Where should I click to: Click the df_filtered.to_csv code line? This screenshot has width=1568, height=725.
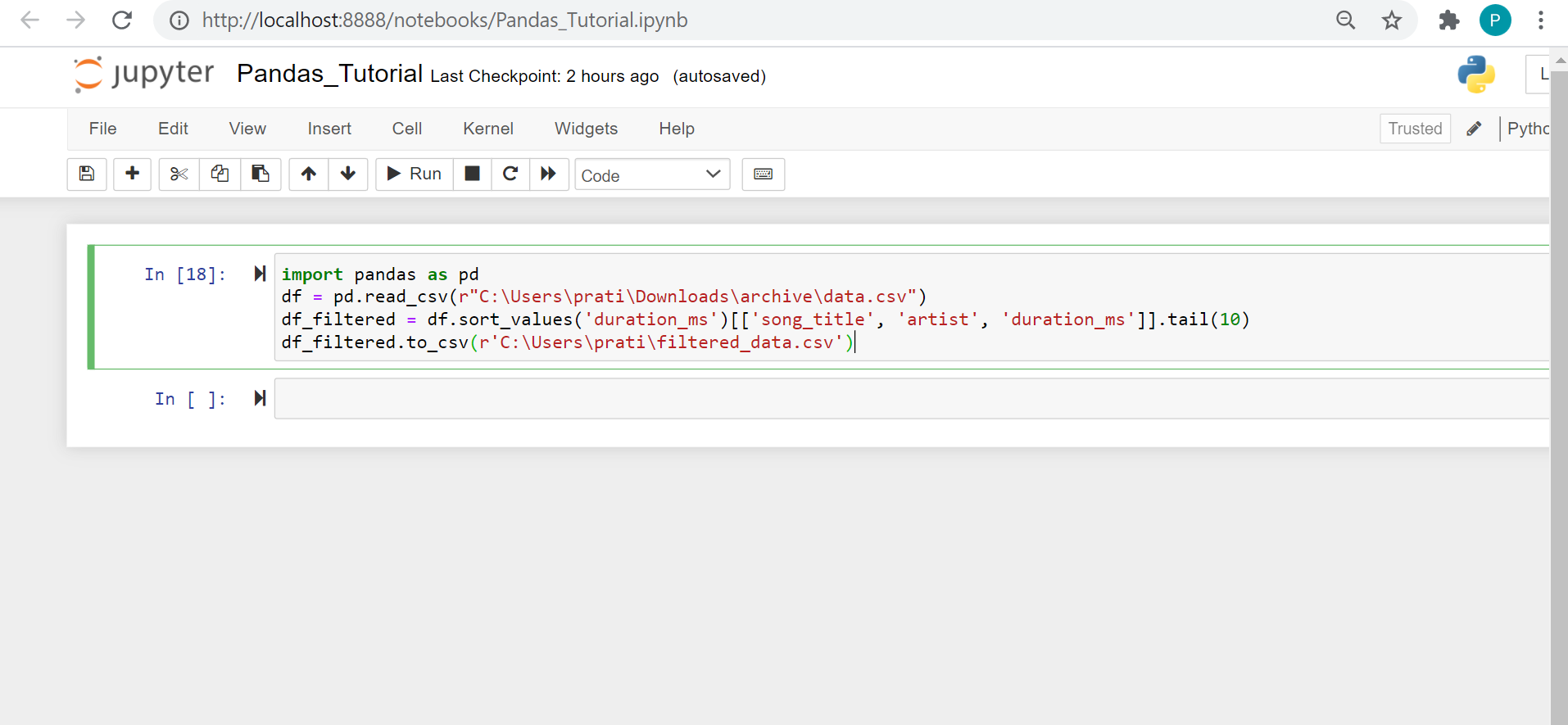coord(568,342)
